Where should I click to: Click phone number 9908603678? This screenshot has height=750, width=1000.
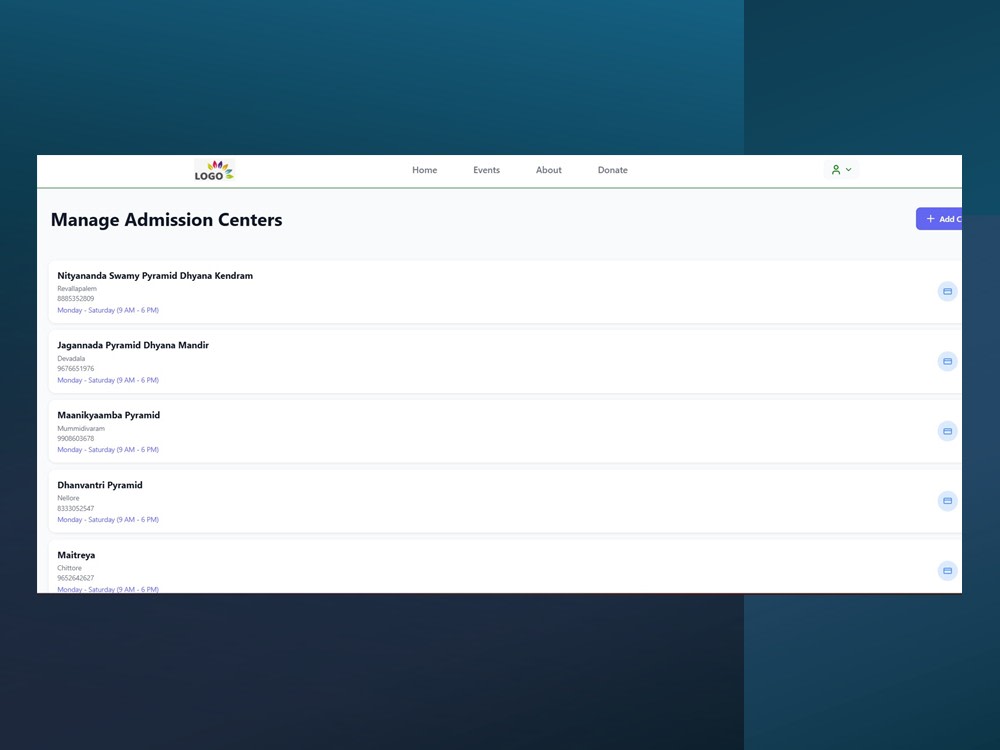pyautogui.click(x=75, y=438)
